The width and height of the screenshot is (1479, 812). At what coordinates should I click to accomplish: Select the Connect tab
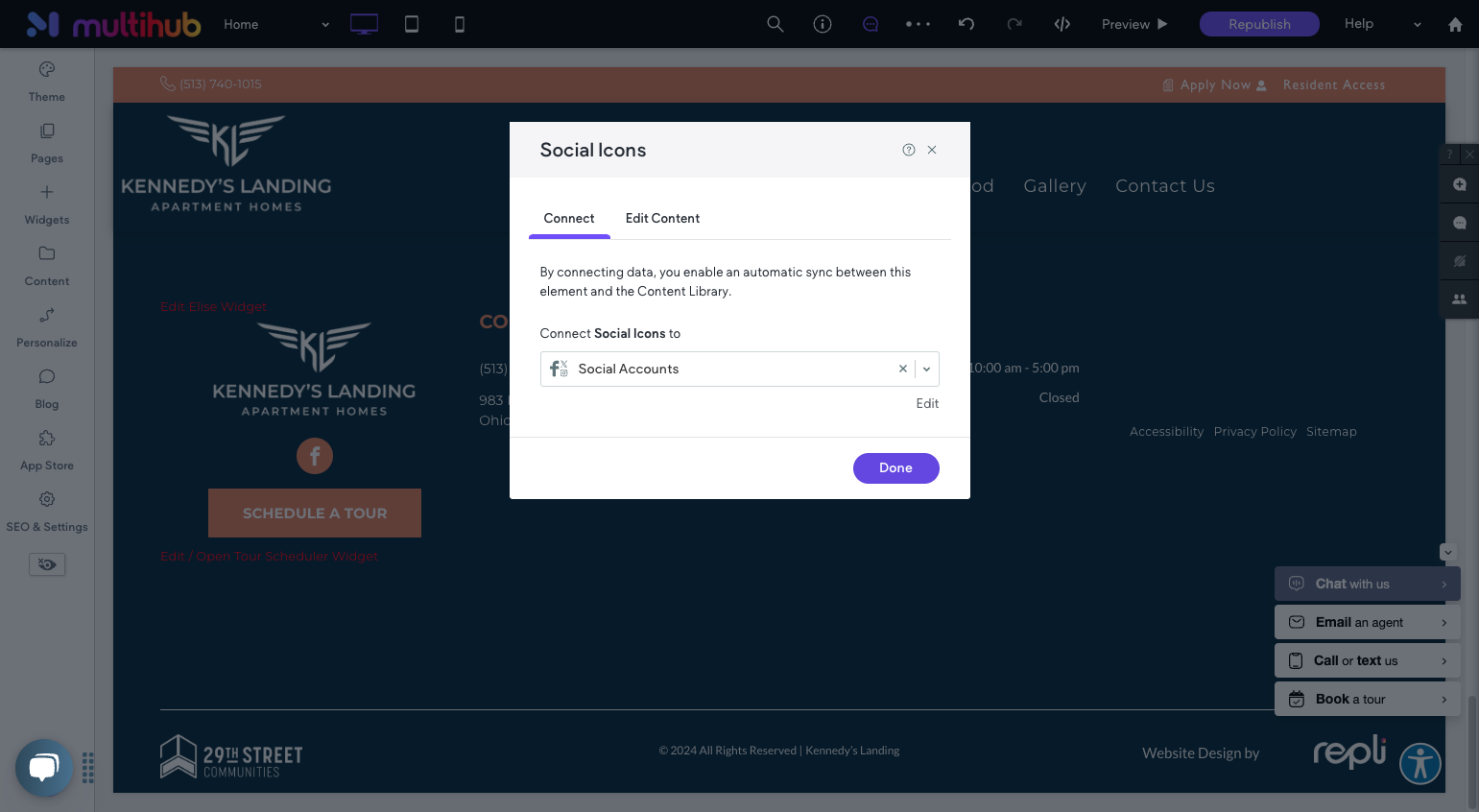tap(569, 218)
